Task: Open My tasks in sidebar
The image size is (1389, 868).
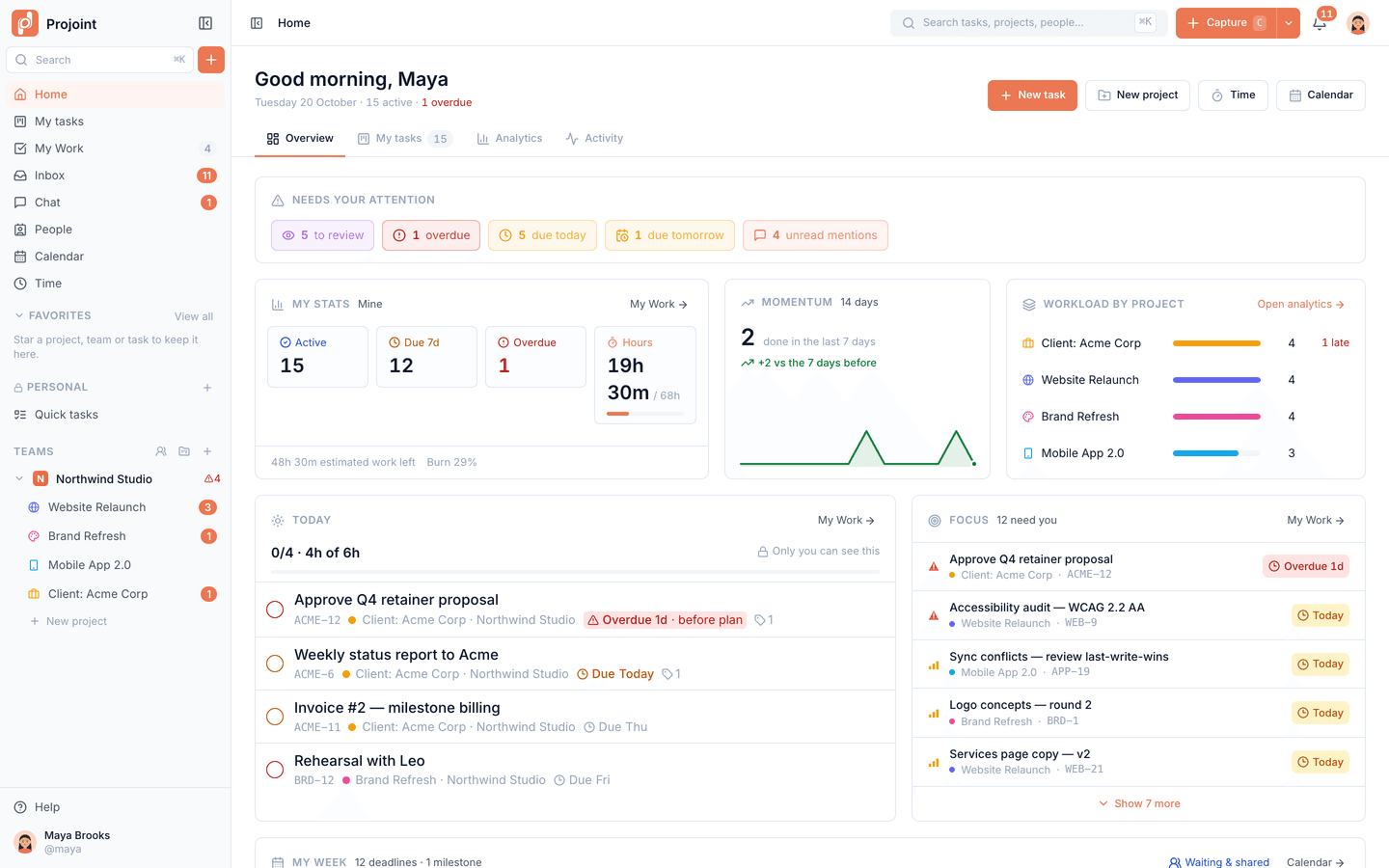Action: tap(116, 122)
